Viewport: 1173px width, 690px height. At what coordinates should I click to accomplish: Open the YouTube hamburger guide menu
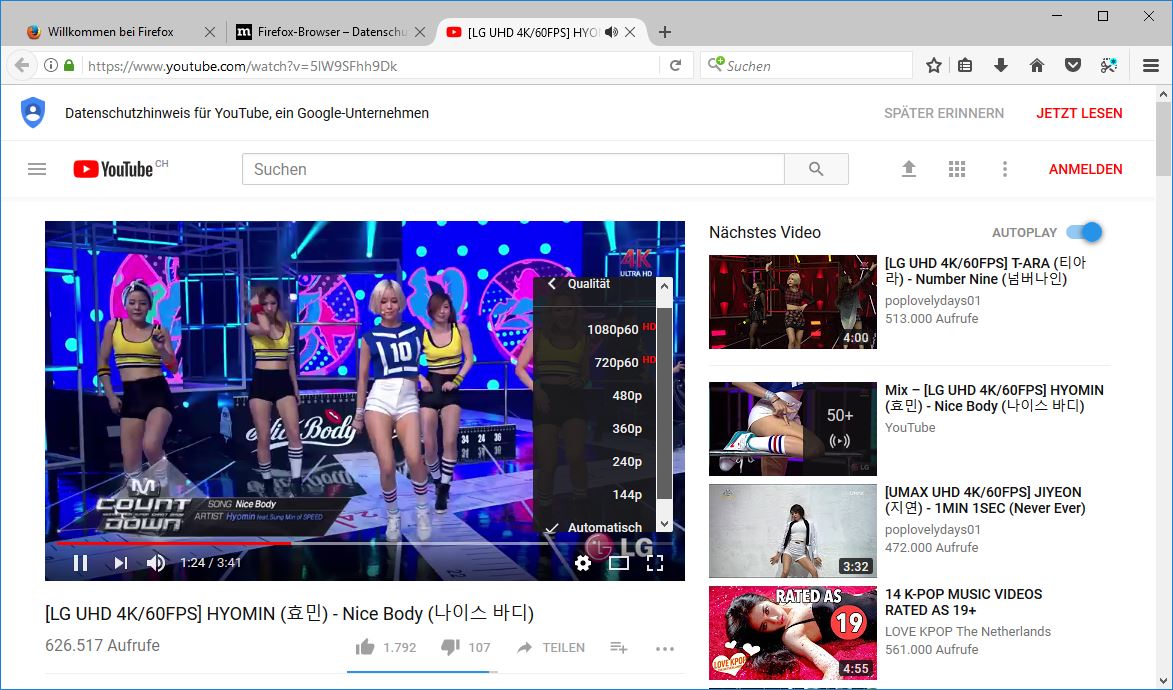tap(37, 169)
